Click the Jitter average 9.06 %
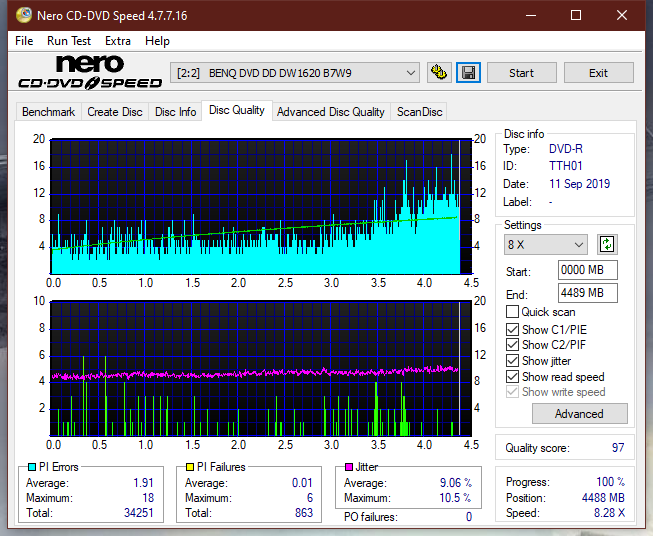653x536 pixels. (x=456, y=483)
